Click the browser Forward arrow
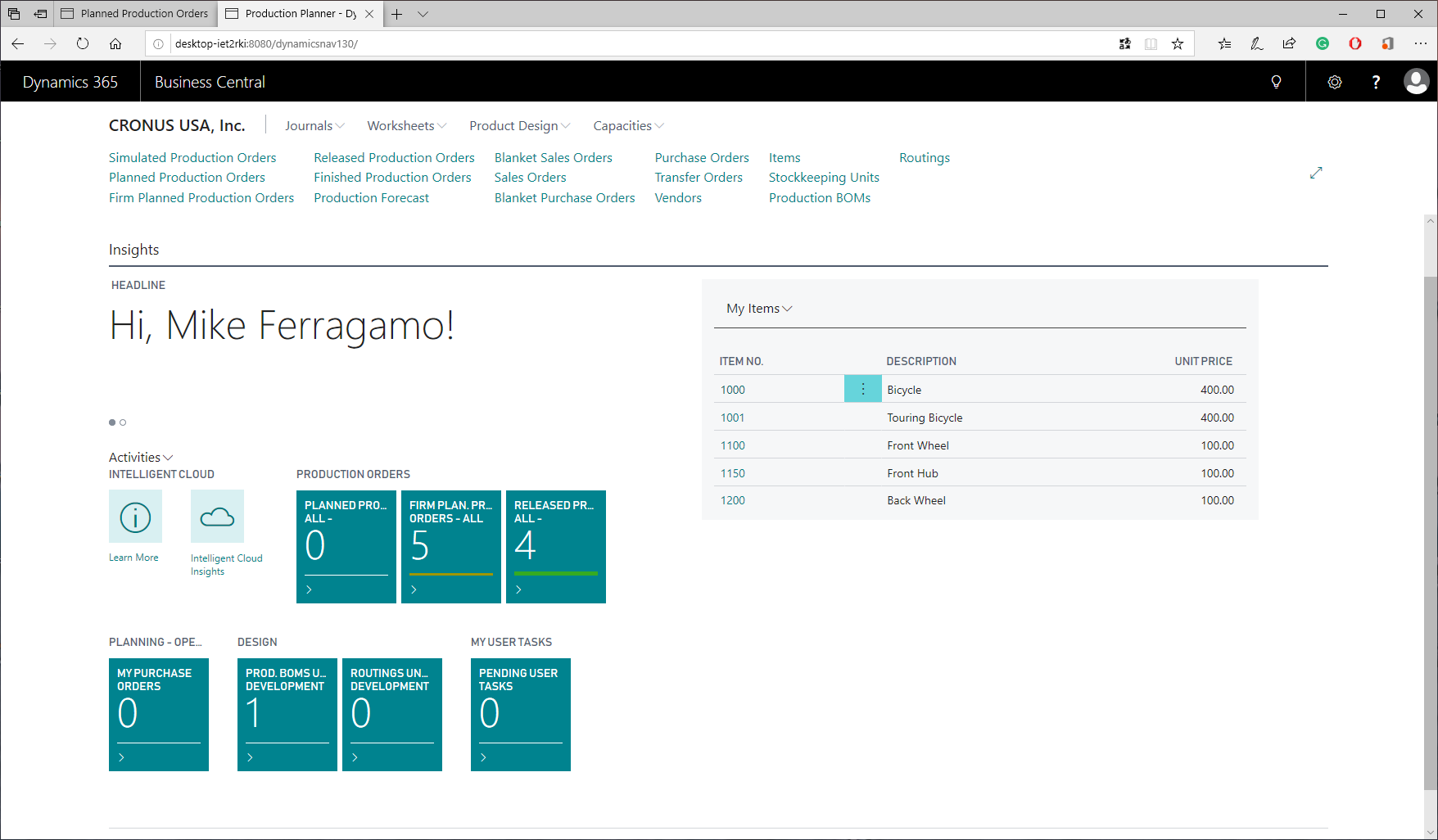 pyautogui.click(x=50, y=43)
